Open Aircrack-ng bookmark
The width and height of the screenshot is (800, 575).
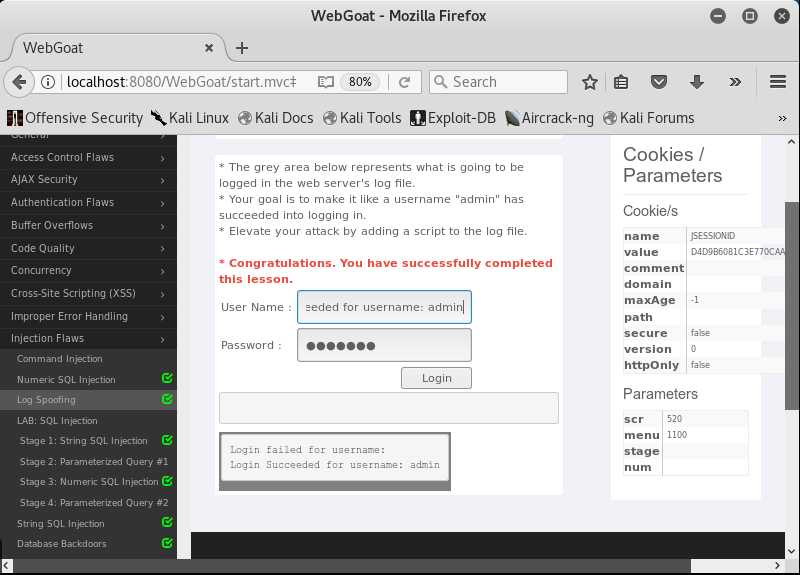coord(549,118)
